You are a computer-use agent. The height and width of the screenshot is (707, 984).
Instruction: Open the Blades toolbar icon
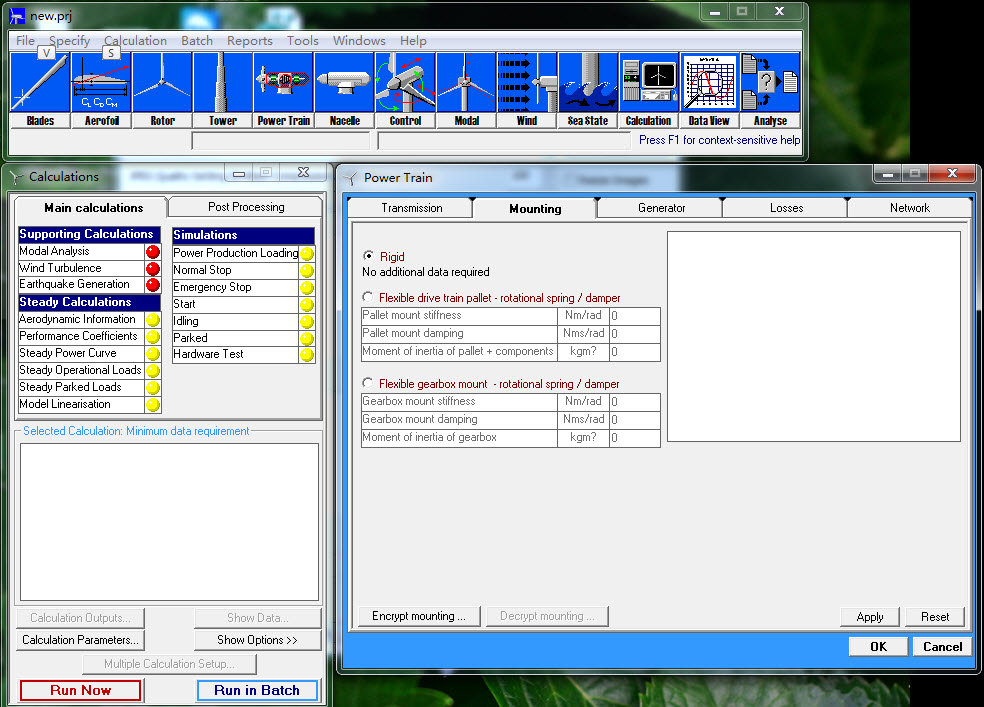coord(40,90)
